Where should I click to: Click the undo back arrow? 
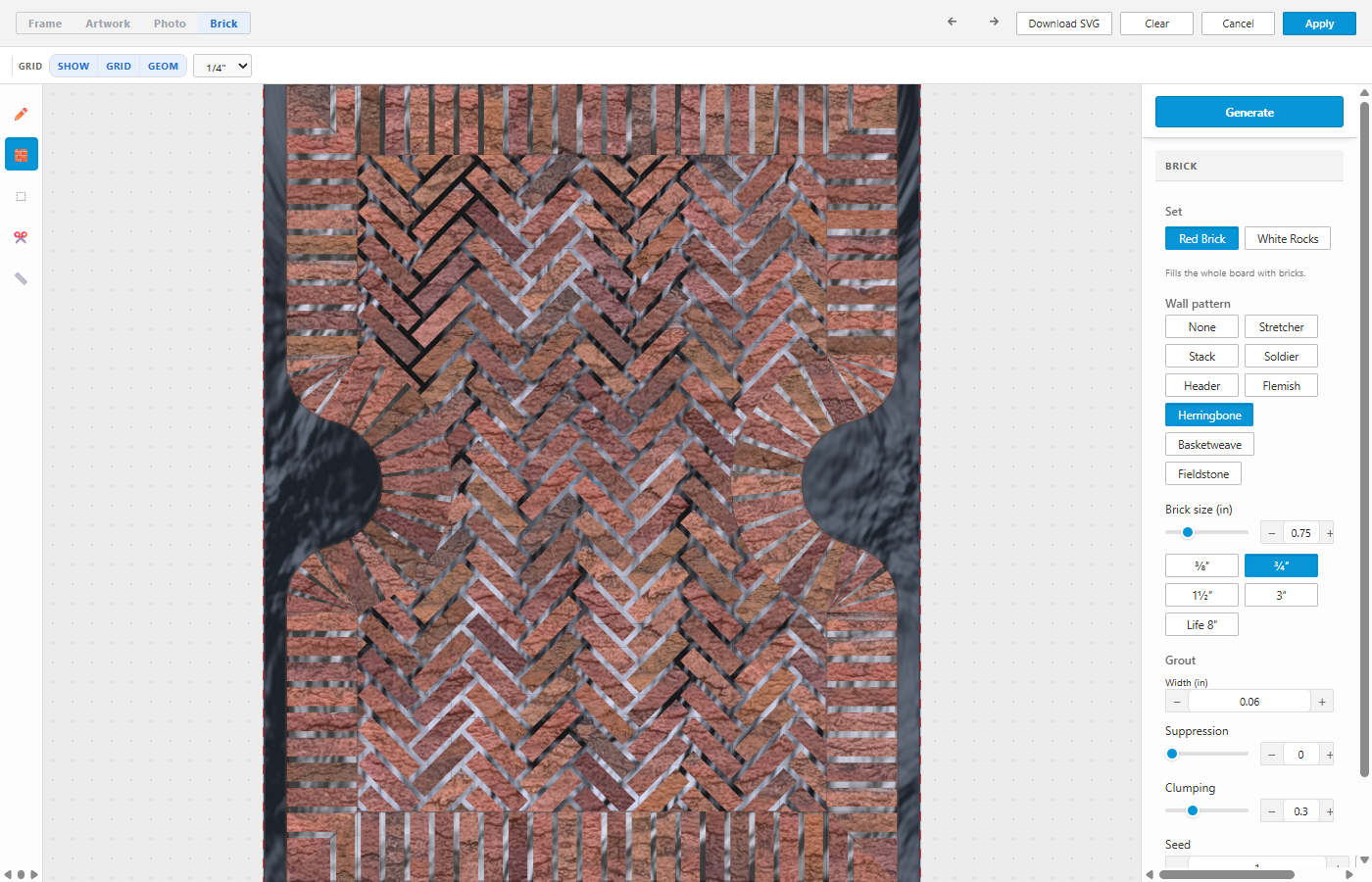(952, 22)
